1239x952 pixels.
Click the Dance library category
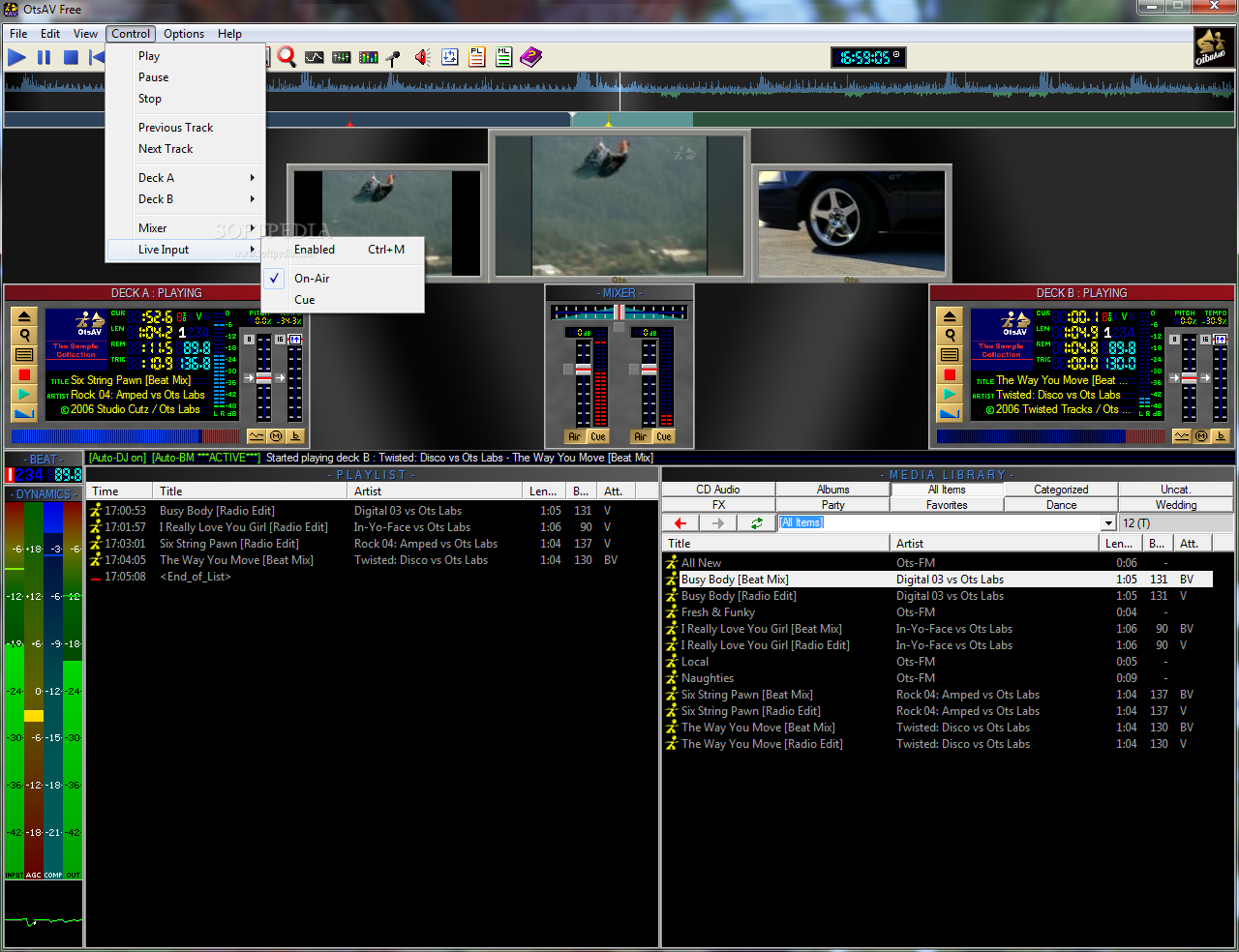[1061, 505]
